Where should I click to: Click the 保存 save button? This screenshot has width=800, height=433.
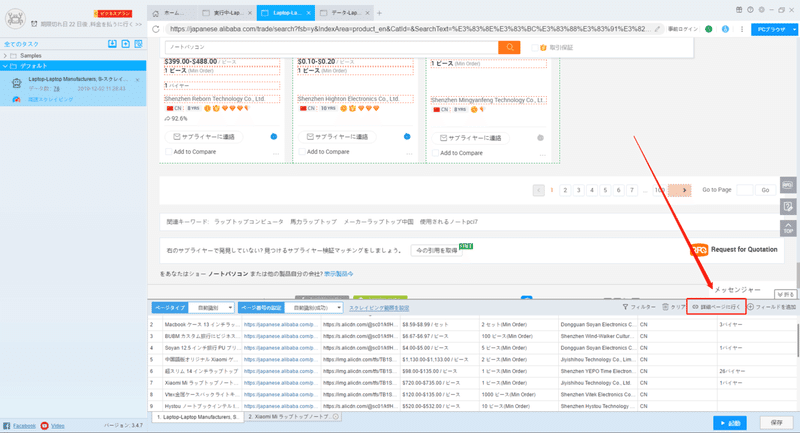click(x=777, y=423)
